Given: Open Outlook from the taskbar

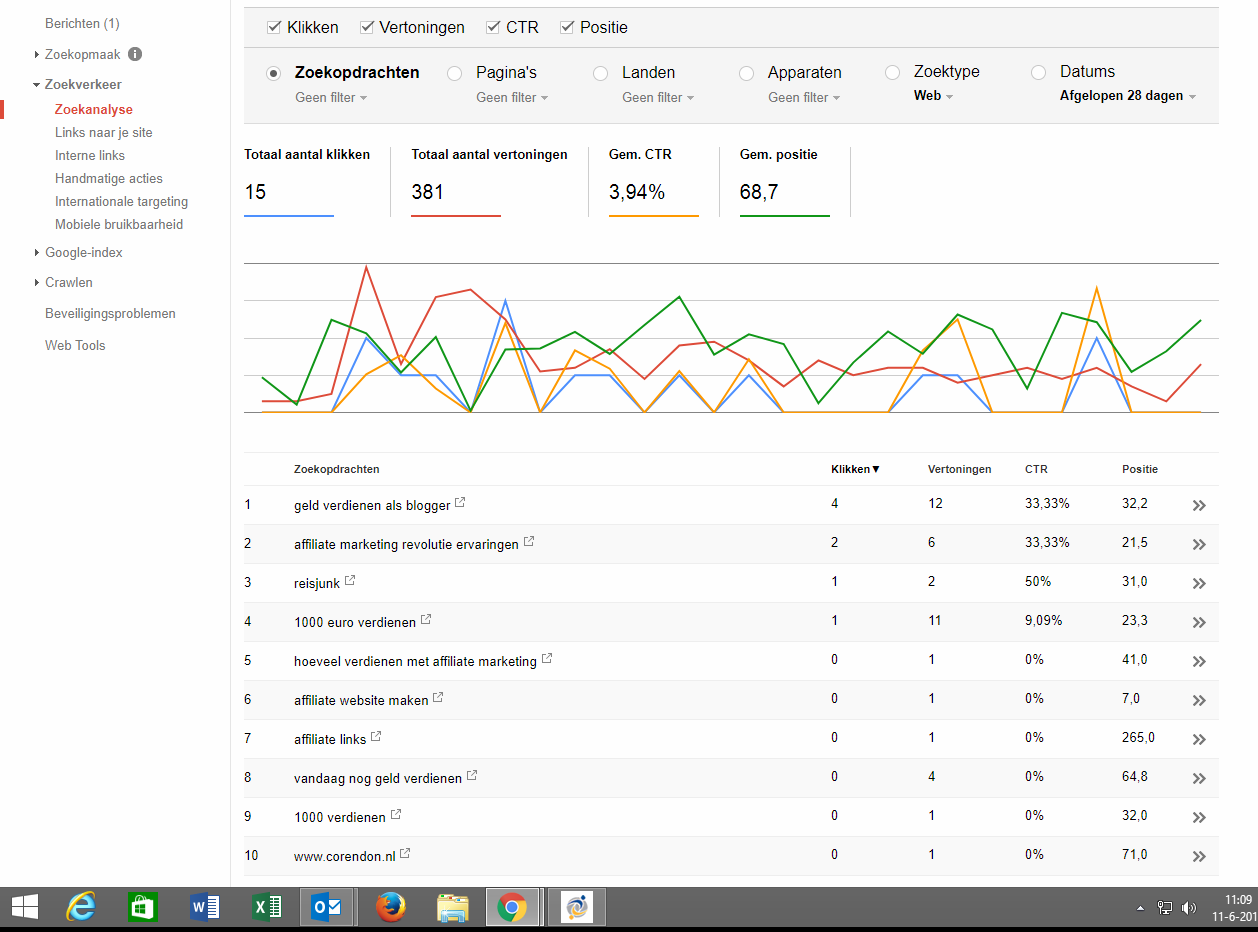Looking at the screenshot, I should tap(327, 907).
